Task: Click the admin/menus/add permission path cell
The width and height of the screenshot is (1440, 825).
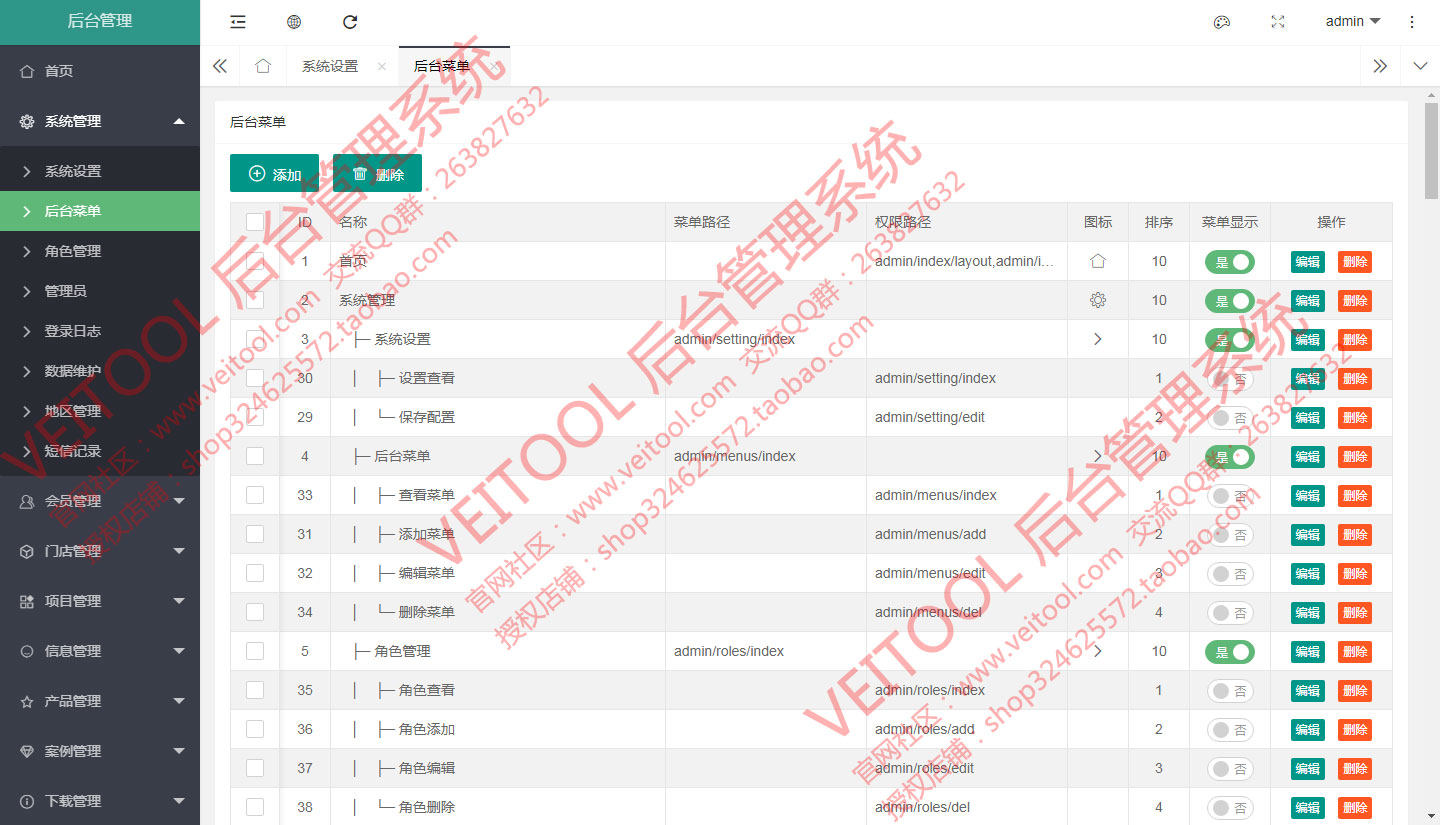Action: coord(967,534)
